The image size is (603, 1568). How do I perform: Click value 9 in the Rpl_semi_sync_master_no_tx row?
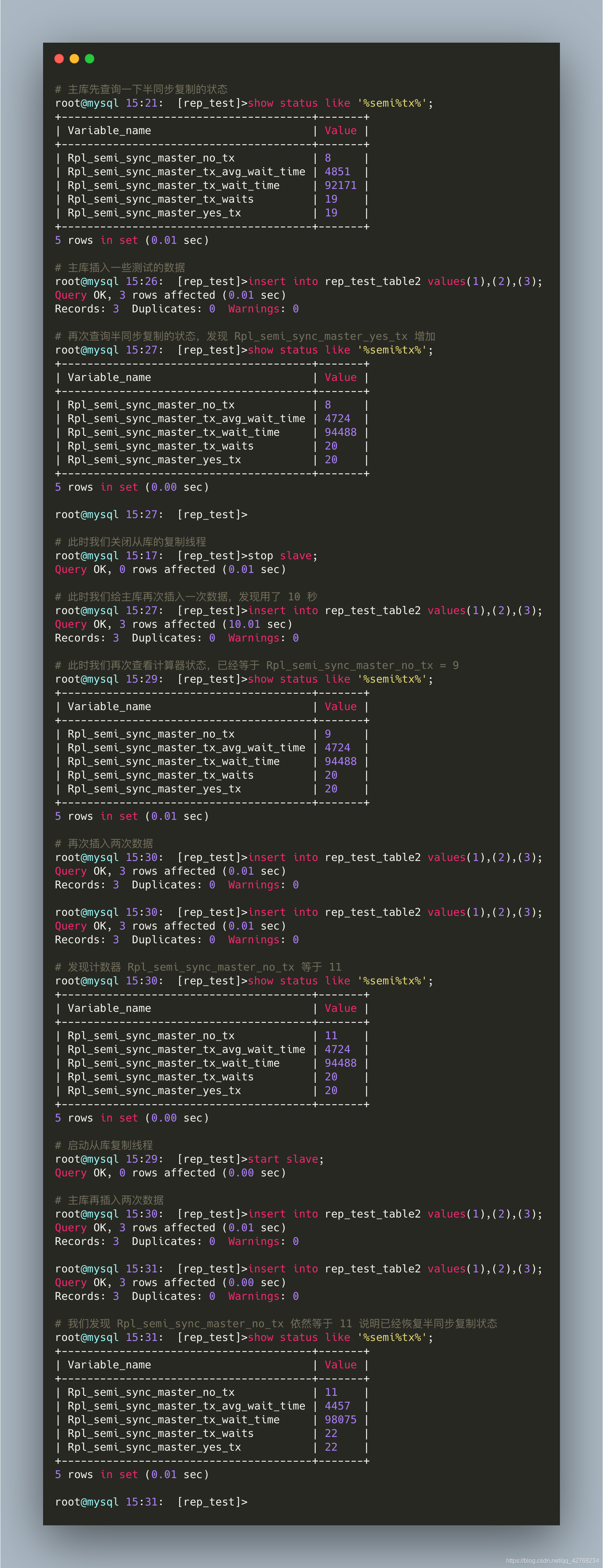[x=328, y=734]
